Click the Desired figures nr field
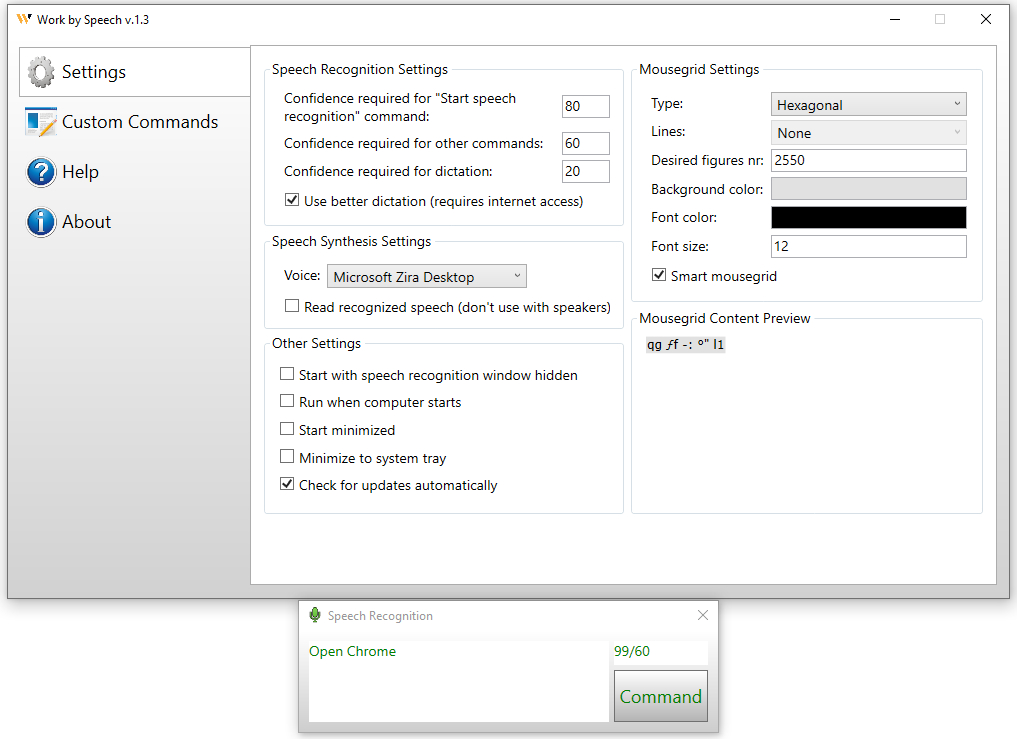This screenshot has width=1017, height=739. click(868, 161)
